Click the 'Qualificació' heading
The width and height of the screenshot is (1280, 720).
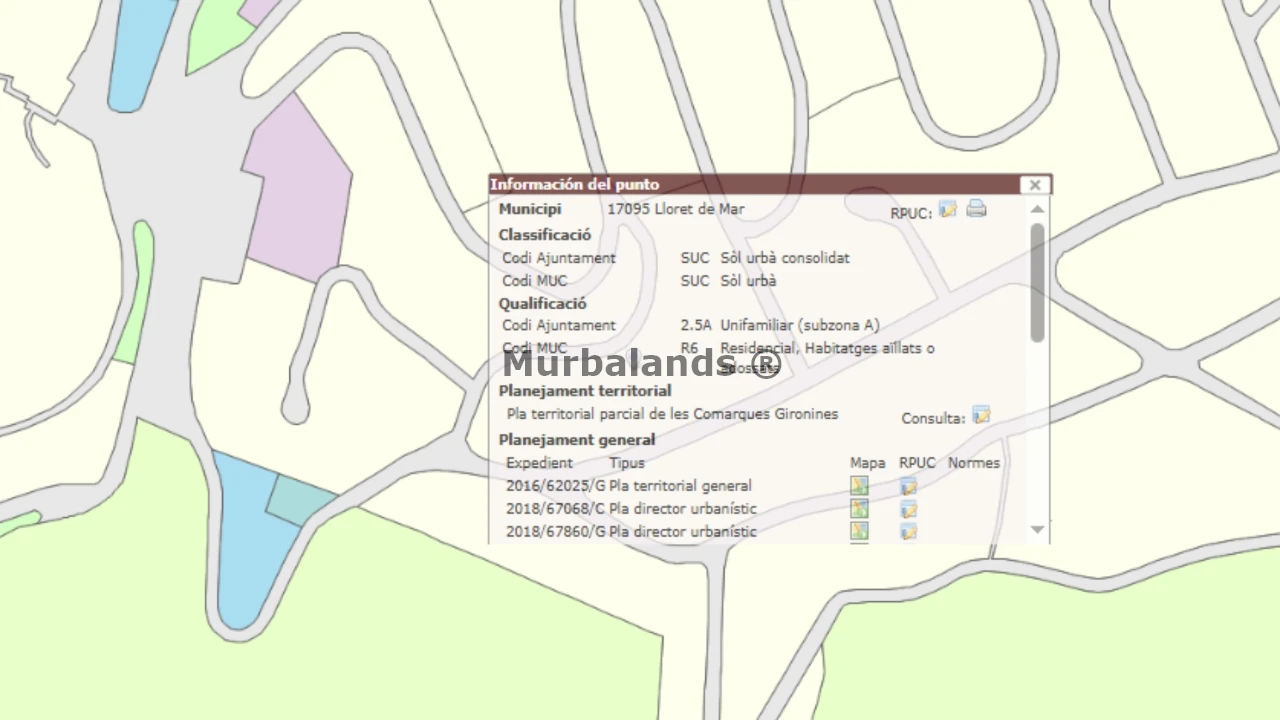[543, 303]
